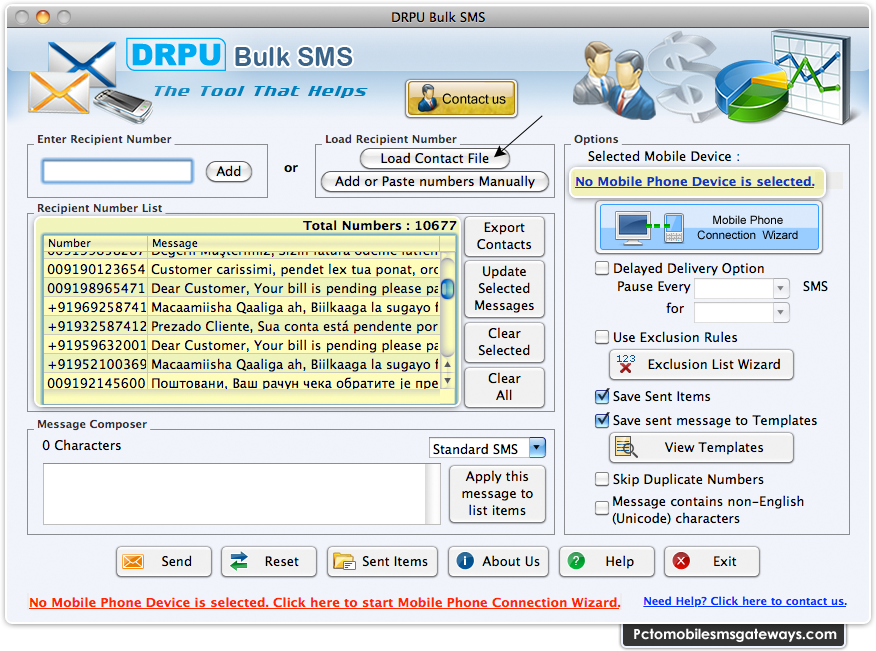
Task: Toggle non-English Unicode characters checkbox
Action: tap(602, 508)
